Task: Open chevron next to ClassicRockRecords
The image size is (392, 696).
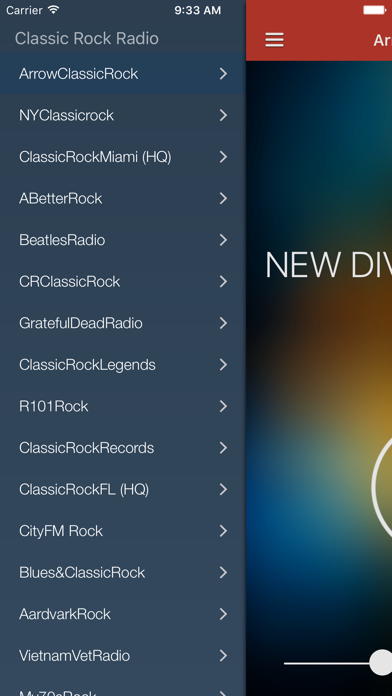Action: (223, 448)
